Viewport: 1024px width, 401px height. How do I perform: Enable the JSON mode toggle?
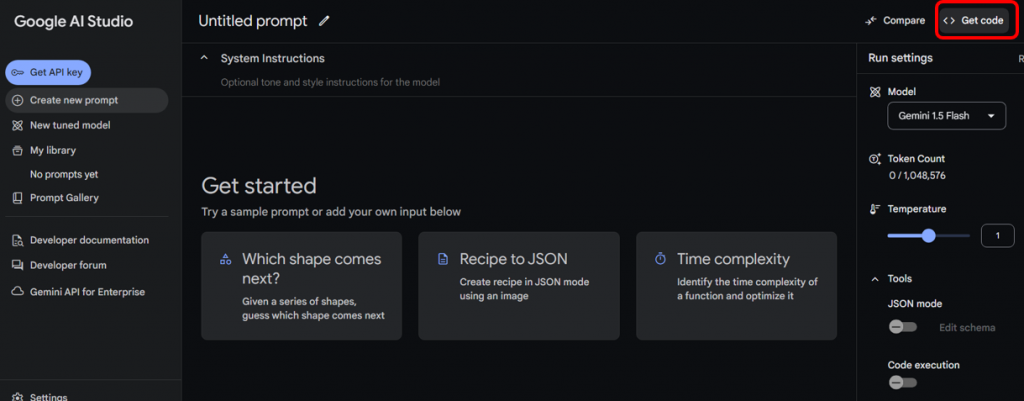click(902, 327)
